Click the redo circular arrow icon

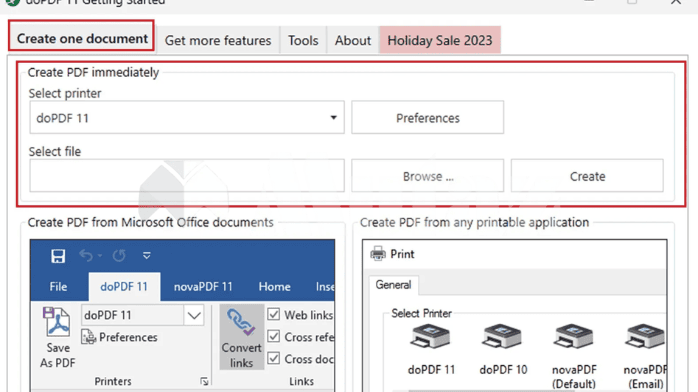119,255
